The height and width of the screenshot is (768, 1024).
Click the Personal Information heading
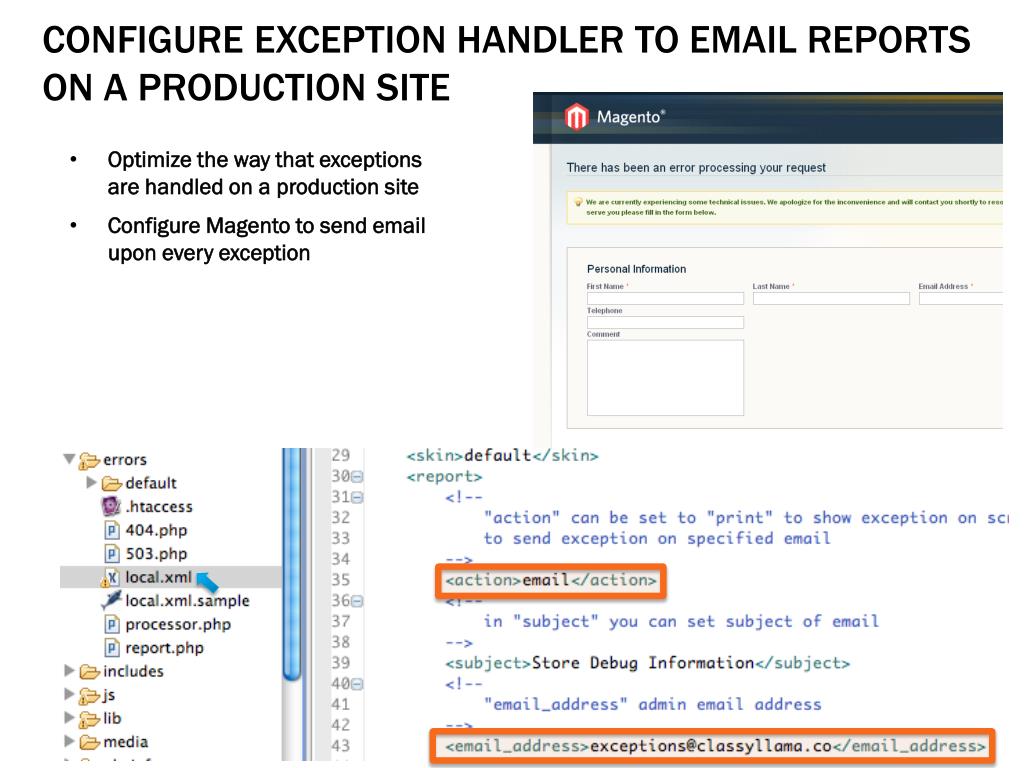click(636, 269)
